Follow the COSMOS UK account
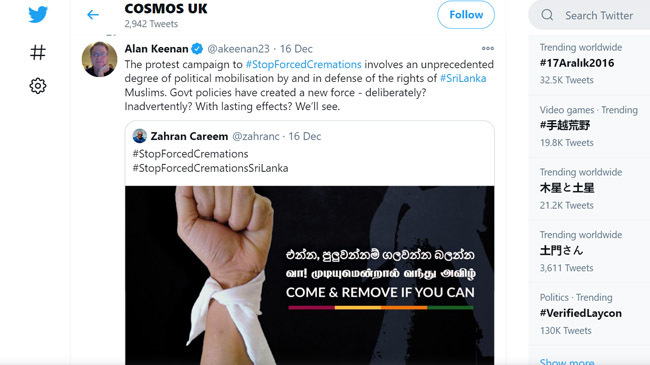Screen dimensions: 650x365 466,15
